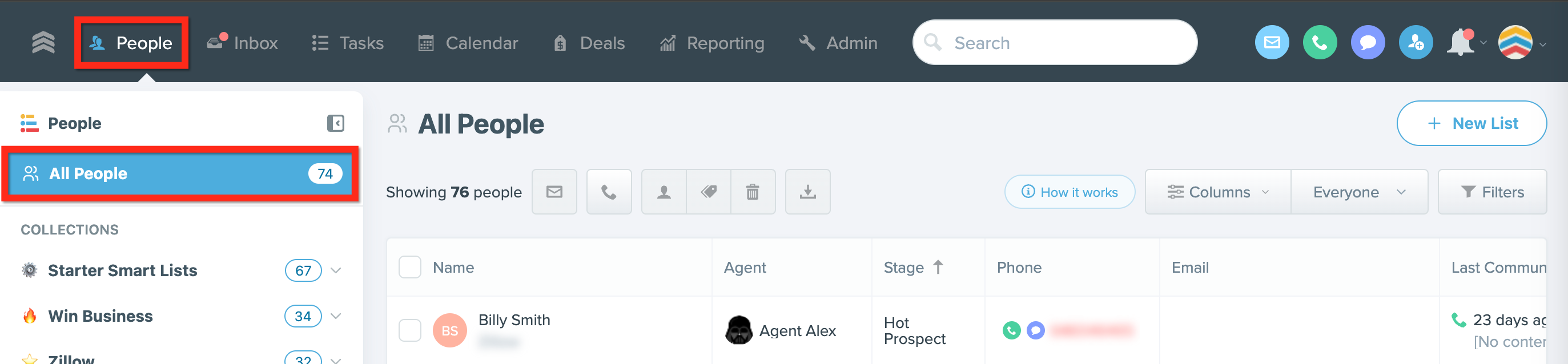Click the How it works link
Image resolution: width=1568 pixels, height=364 pixels.
(x=1070, y=192)
